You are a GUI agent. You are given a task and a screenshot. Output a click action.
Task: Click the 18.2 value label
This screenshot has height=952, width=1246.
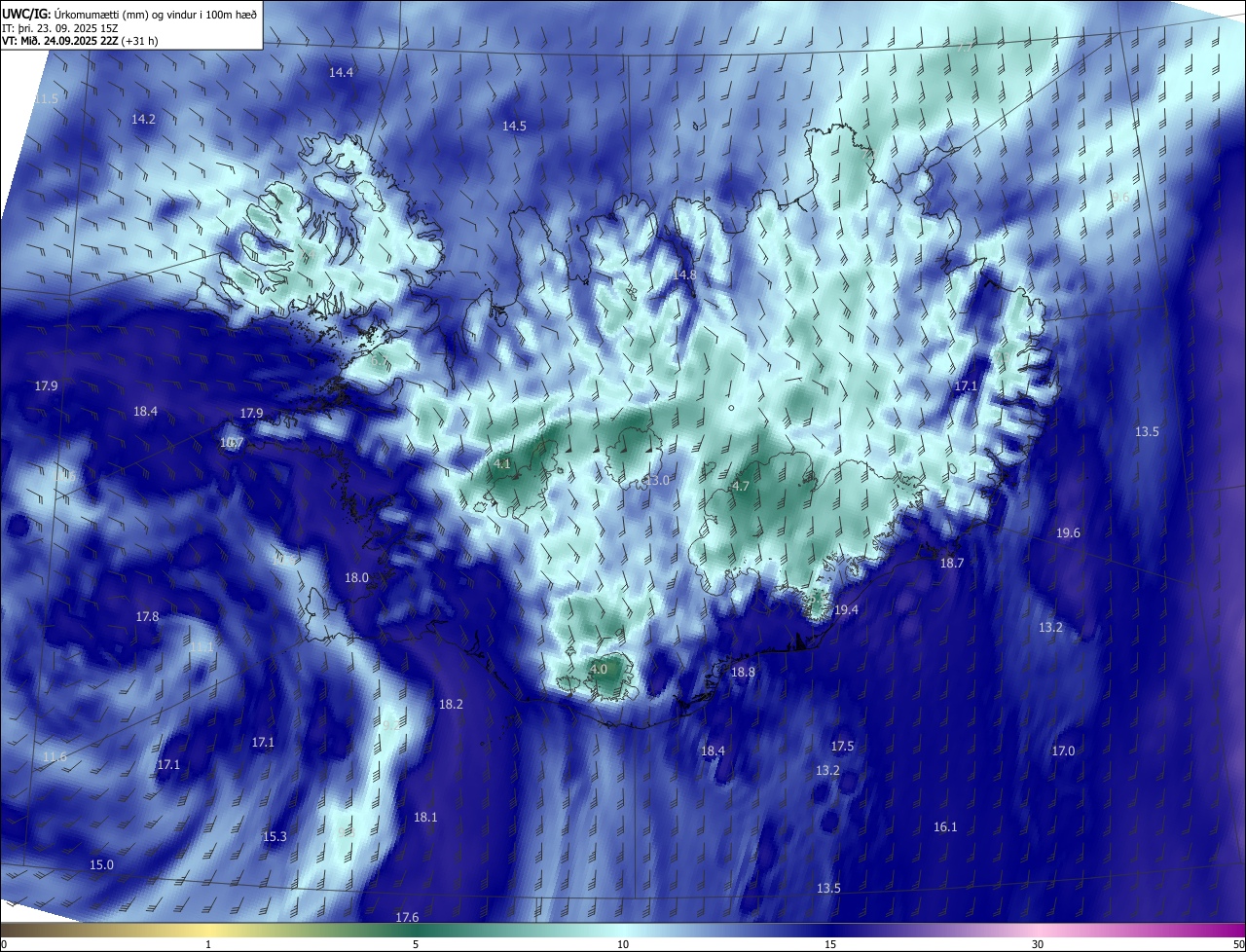click(x=451, y=705)
